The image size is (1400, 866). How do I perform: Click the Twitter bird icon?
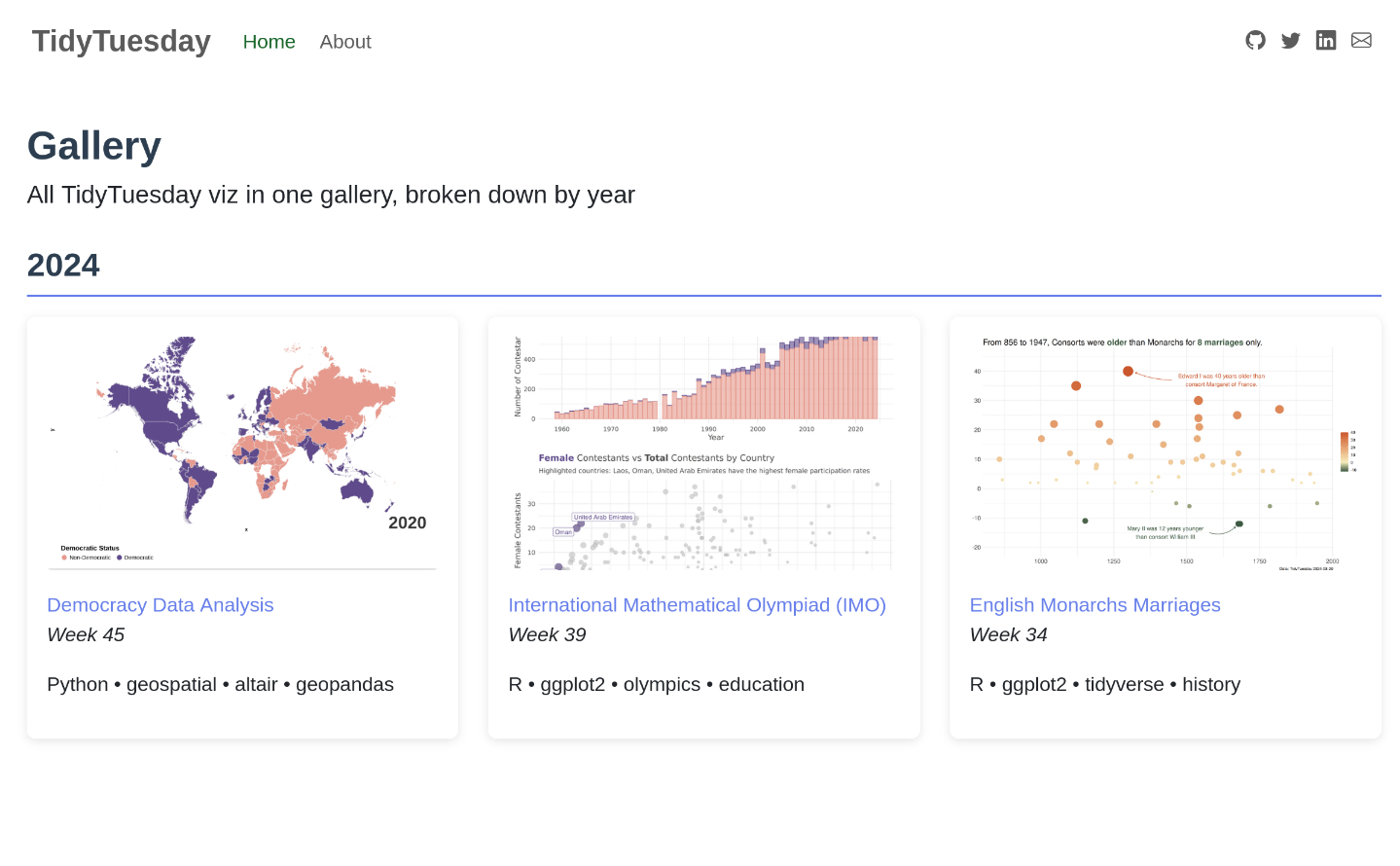1290,40
